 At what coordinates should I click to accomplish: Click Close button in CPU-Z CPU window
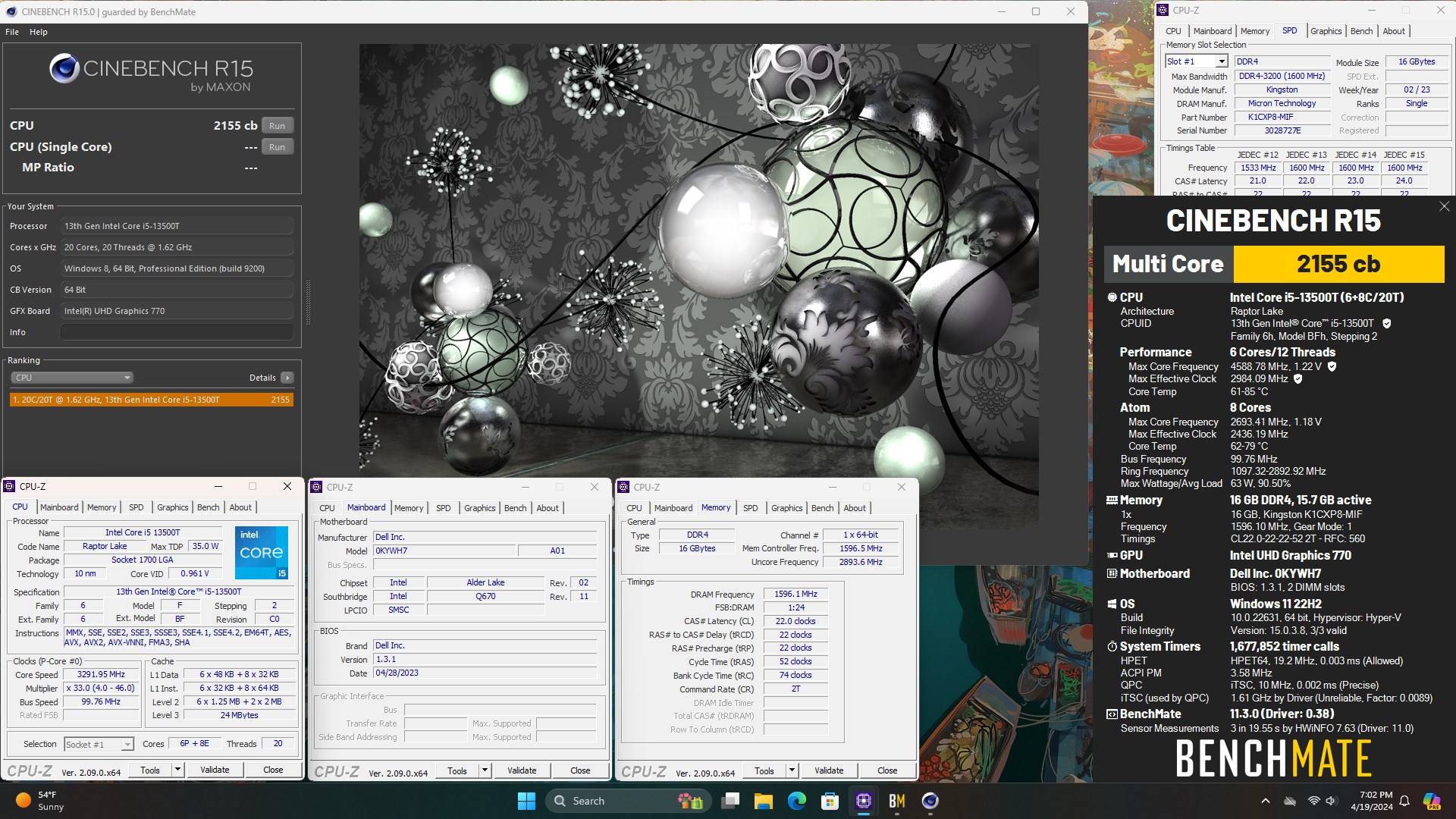273,770
